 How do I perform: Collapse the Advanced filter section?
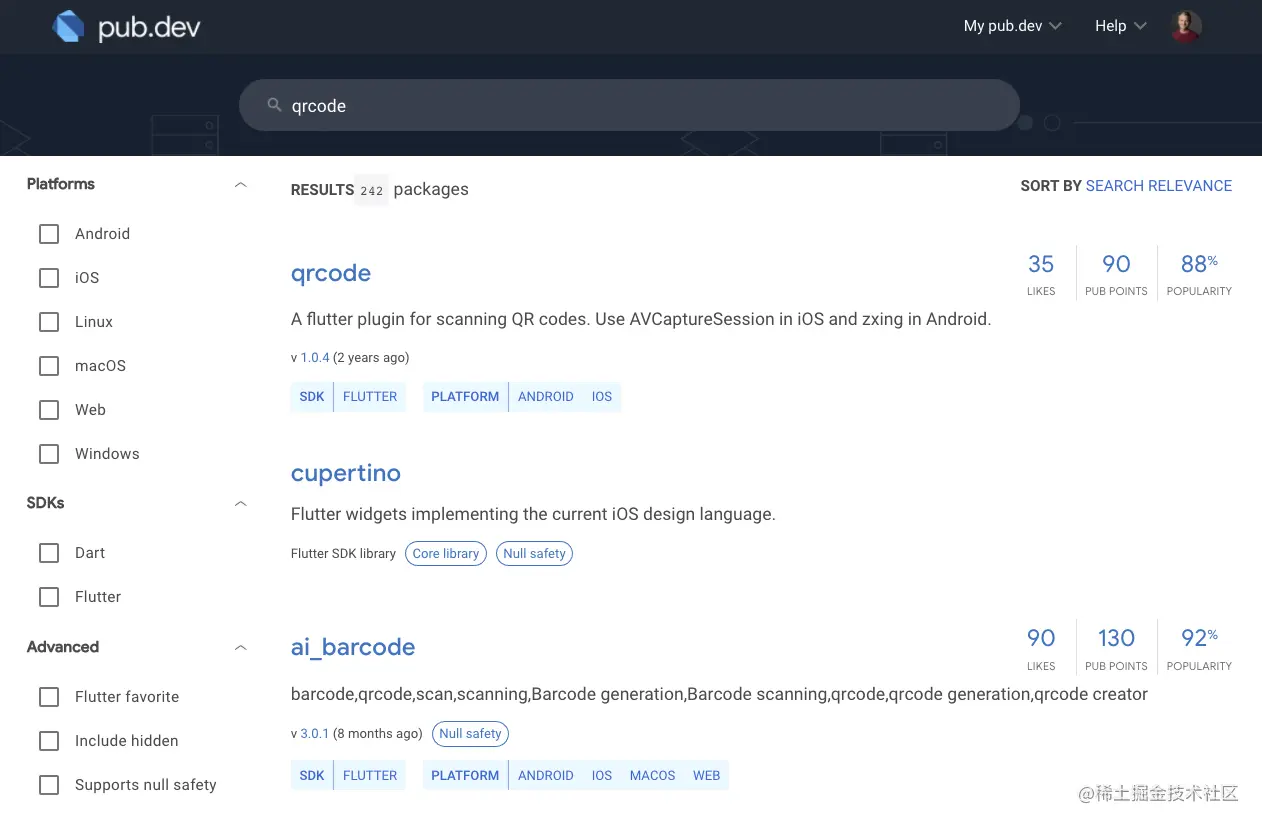click(240, 647)
